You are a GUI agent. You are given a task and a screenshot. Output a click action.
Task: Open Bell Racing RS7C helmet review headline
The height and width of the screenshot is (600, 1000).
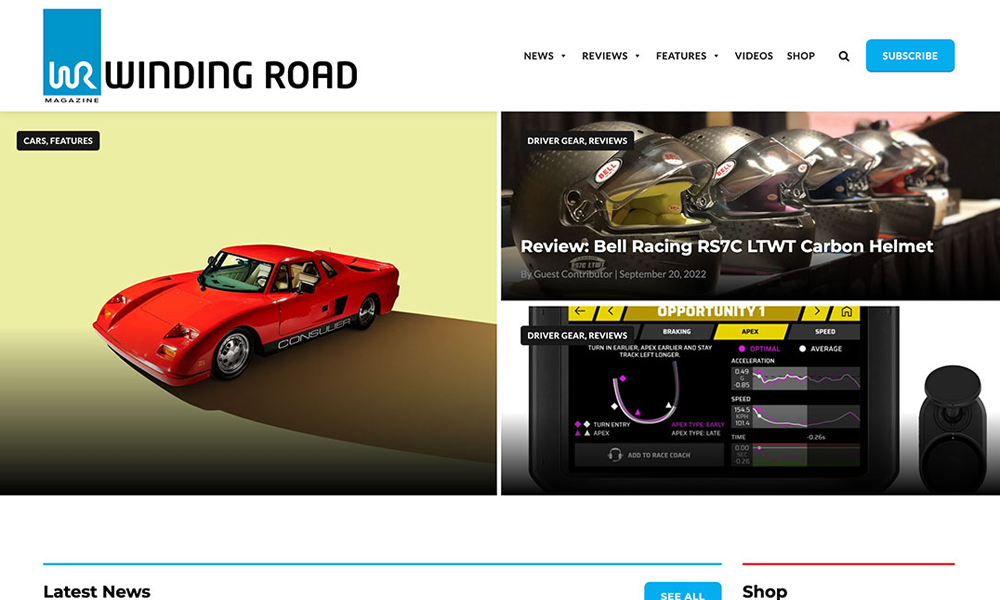coord(726,246)
